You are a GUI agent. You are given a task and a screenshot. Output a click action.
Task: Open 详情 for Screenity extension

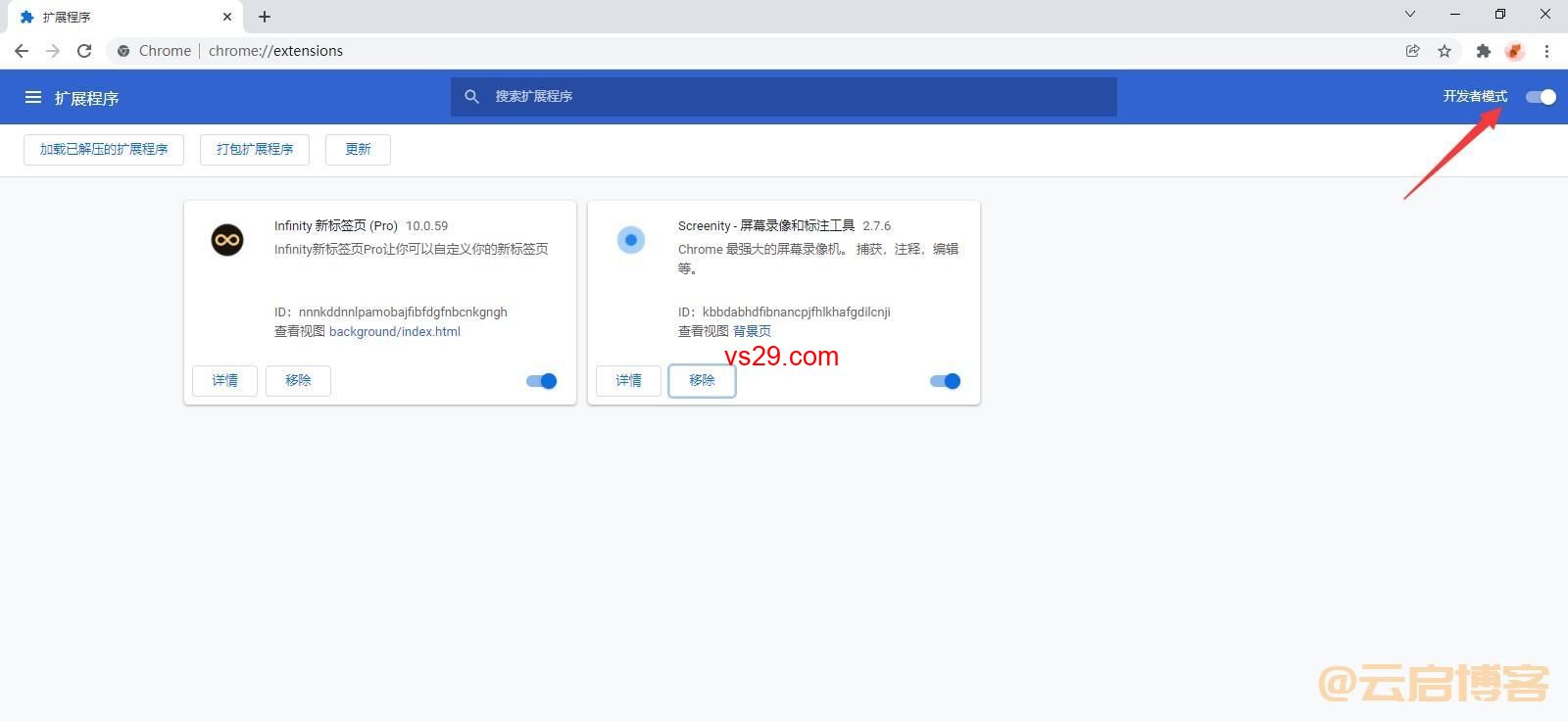pyautogui.click(x=628, y=380)
